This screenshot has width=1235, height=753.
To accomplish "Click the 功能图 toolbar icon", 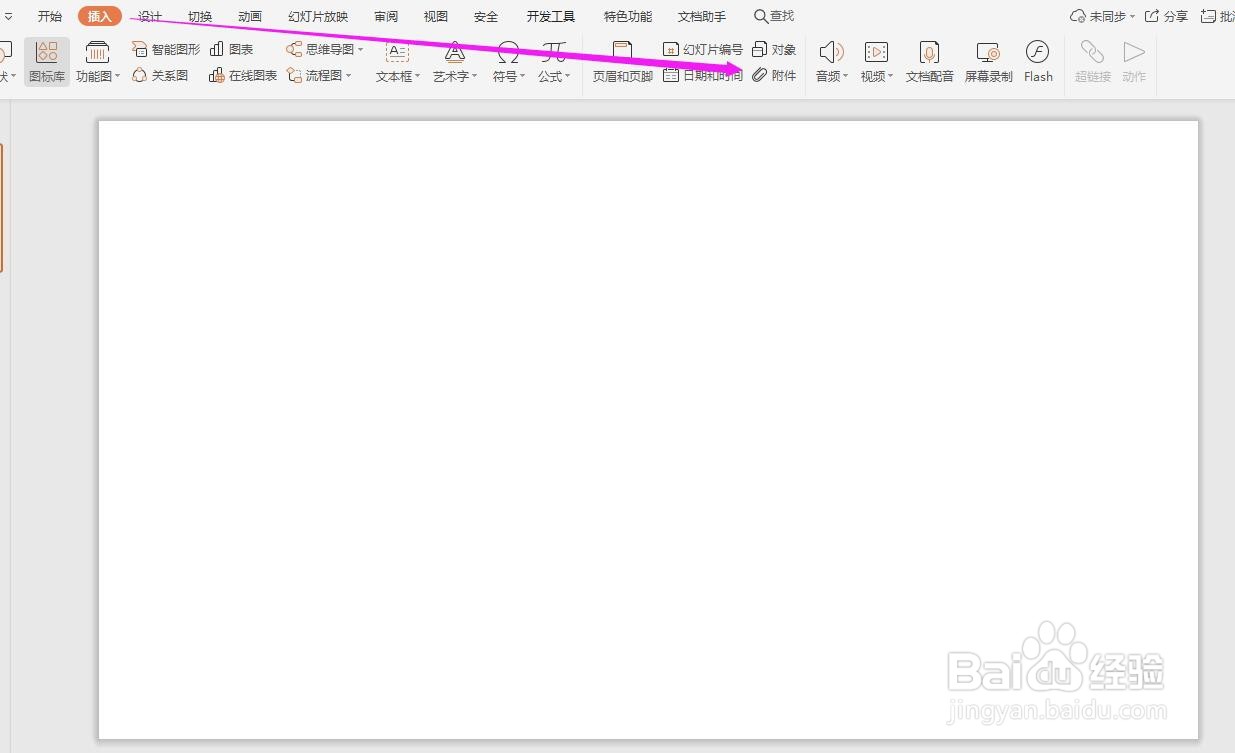I will [97, 52].
